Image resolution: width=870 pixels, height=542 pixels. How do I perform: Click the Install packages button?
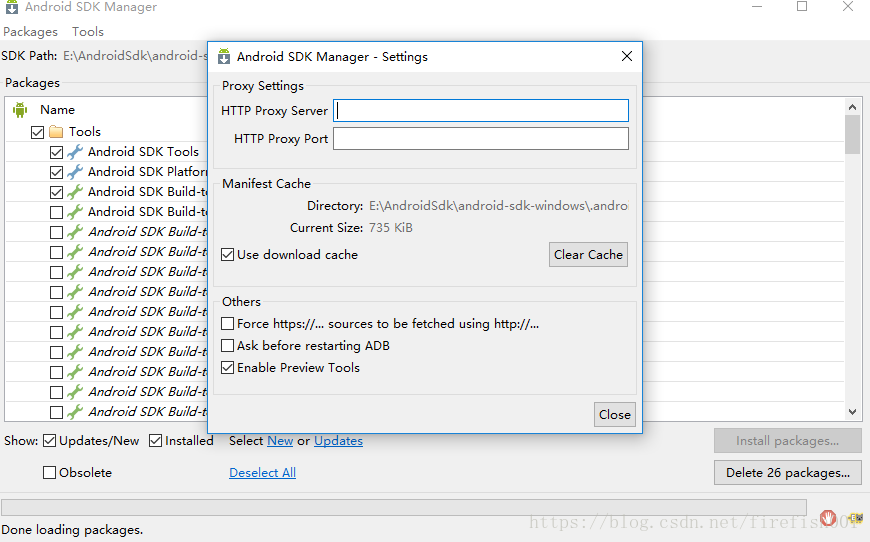[788, 440]
